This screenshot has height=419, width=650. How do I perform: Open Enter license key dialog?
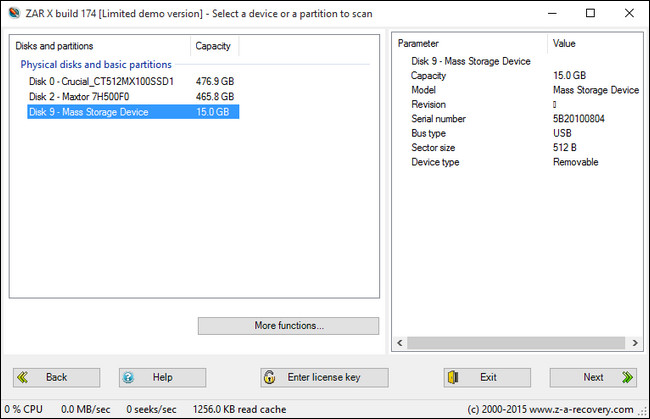pyautogui.click(x=325, y=378)
